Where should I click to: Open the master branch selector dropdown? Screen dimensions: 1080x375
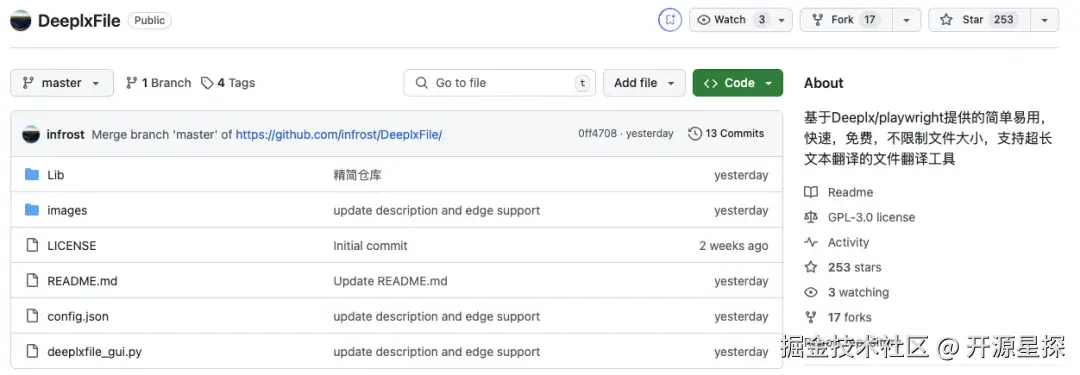pyautogui.click(x=61, y=83)
